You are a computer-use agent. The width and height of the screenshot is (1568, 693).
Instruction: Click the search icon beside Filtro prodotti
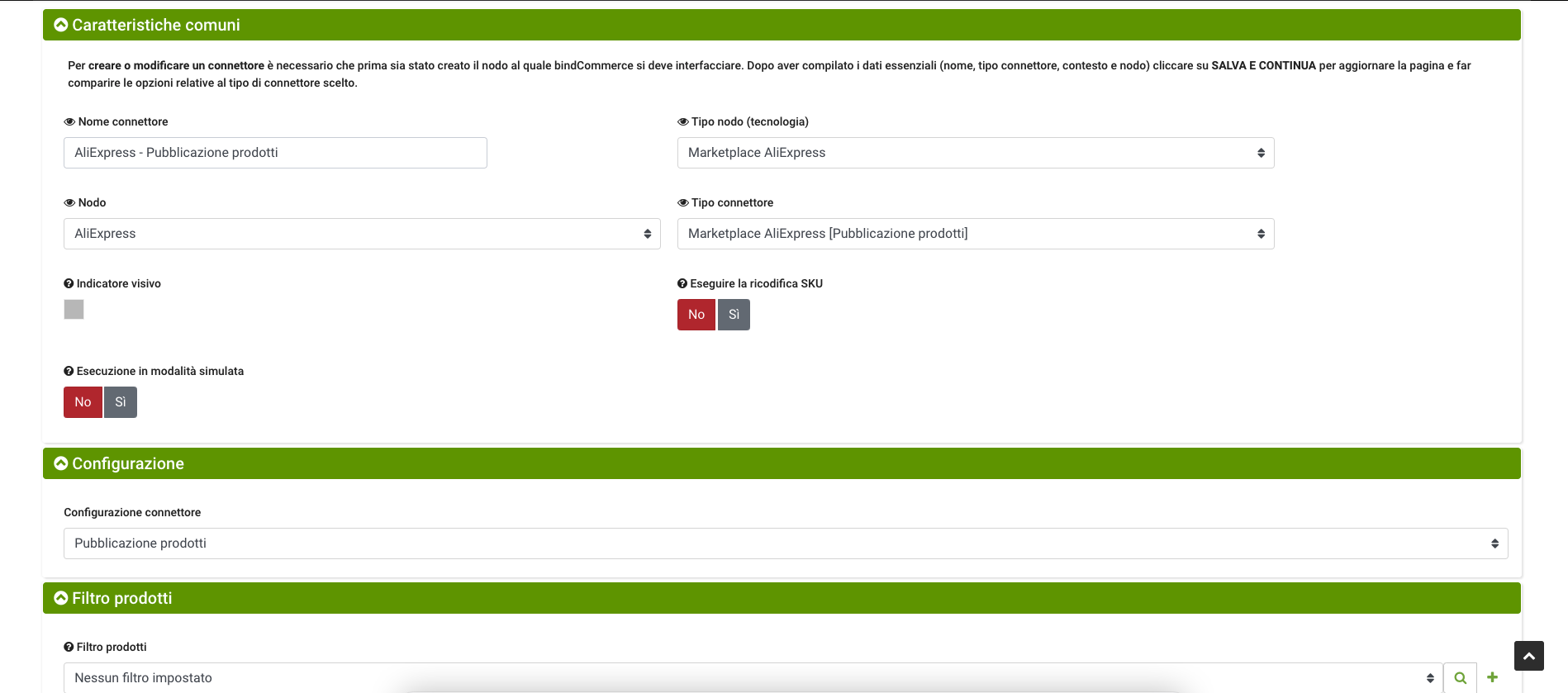click(x=1460, y=678)
